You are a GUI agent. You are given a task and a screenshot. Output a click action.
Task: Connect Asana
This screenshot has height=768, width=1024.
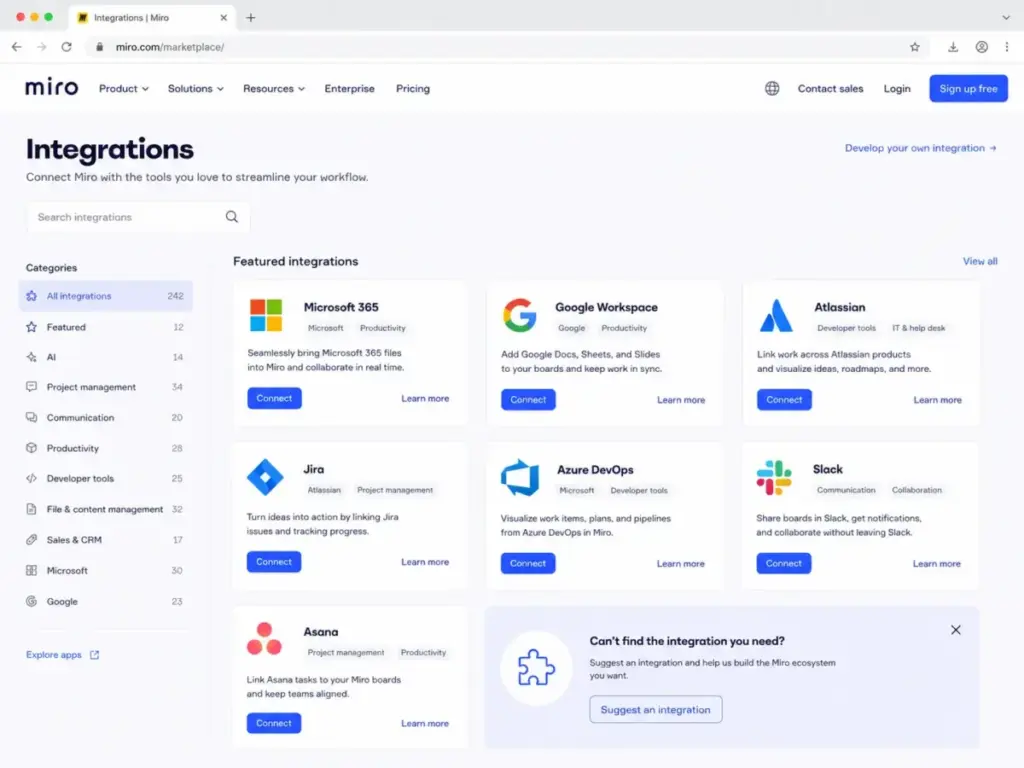[274, 723]
